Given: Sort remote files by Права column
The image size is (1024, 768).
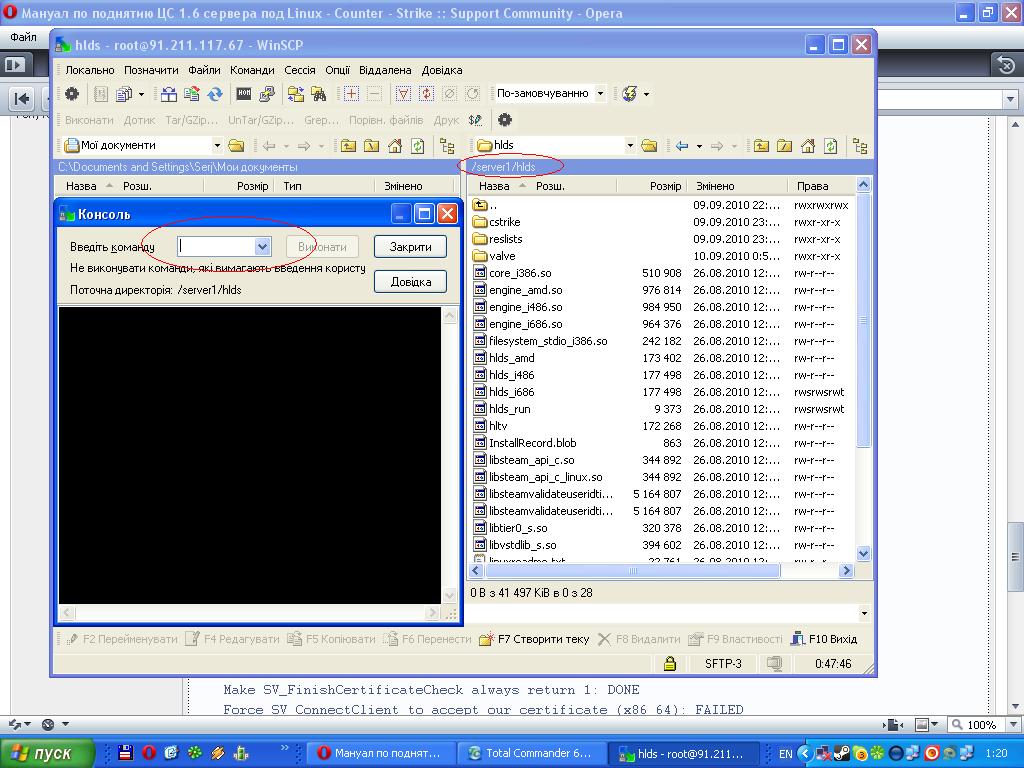Looking at the screenshot, I should pos(812,186).
